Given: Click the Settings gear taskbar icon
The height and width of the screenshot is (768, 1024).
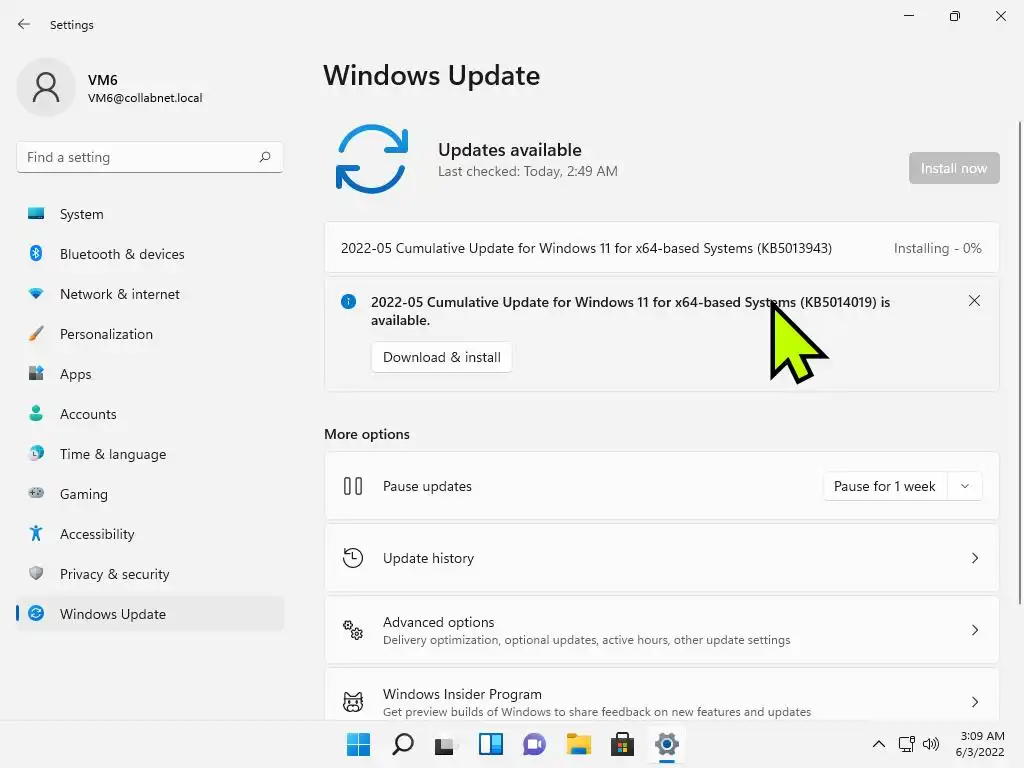Looking at the screenshot, I should click(667, 744).
